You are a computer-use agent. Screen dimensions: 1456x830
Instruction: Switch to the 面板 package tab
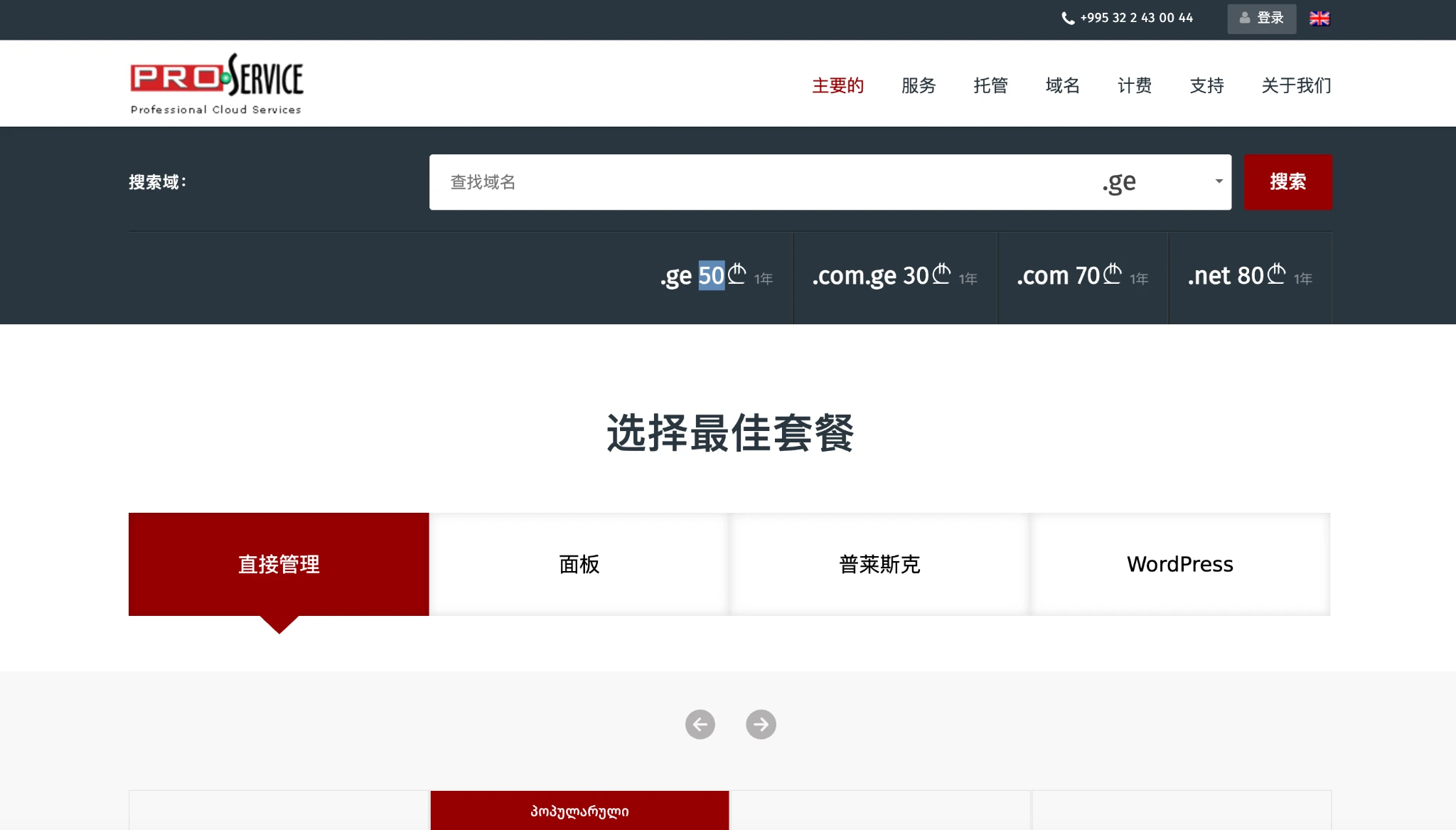[579, 564]
